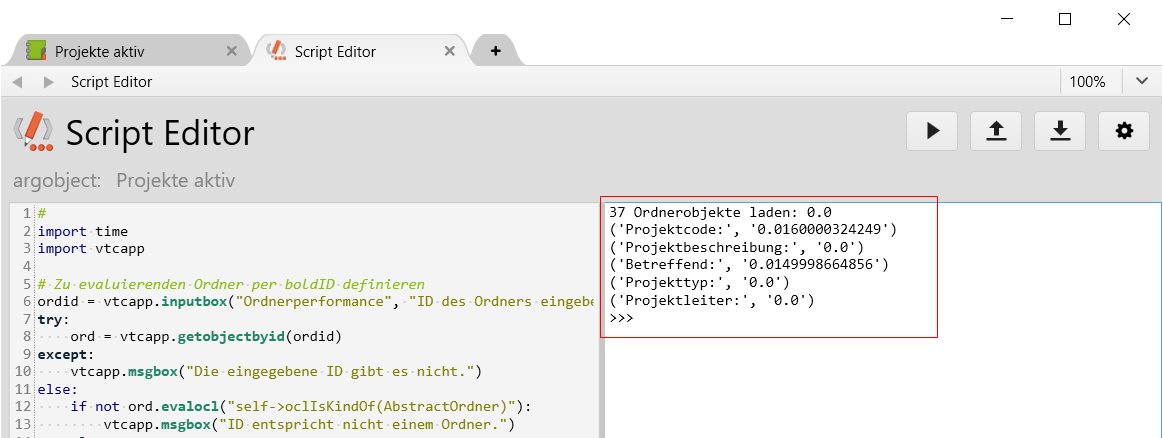The image size is (1163, 438).
Task: Open a new tab with plus
Action: tap(495, 51)
